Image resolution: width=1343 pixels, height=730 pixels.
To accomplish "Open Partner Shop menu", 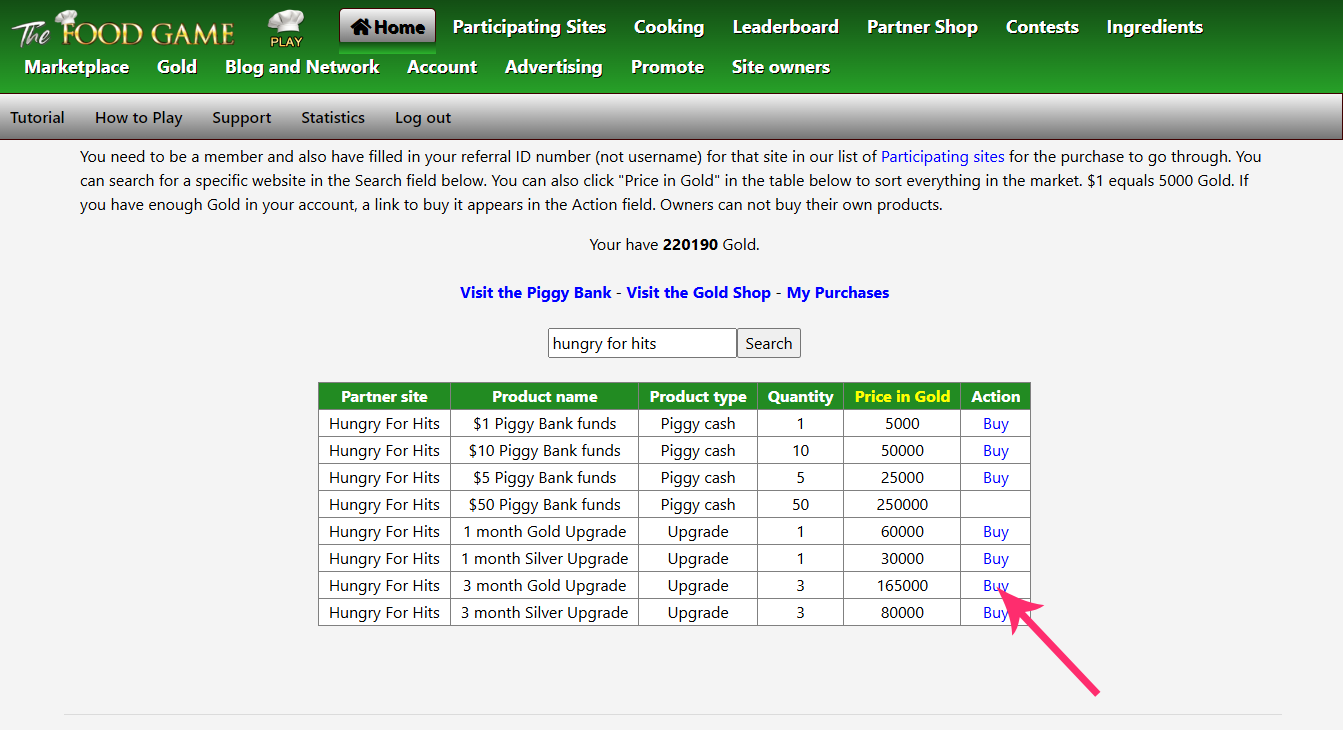I will pyautogui.click(x=922, y=27).
